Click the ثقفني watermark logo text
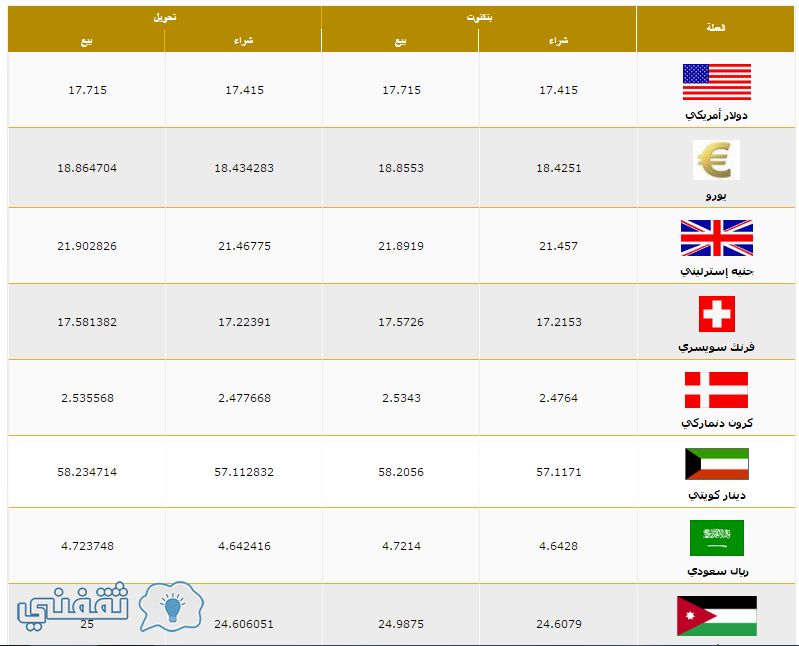 point(72,606)
